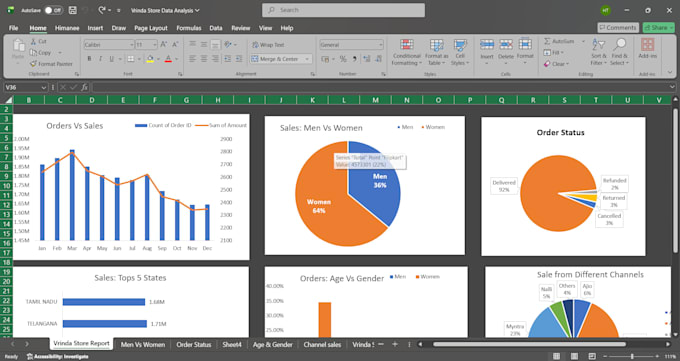Open the Cell Styles dropdown

click(x=460, y=52)
